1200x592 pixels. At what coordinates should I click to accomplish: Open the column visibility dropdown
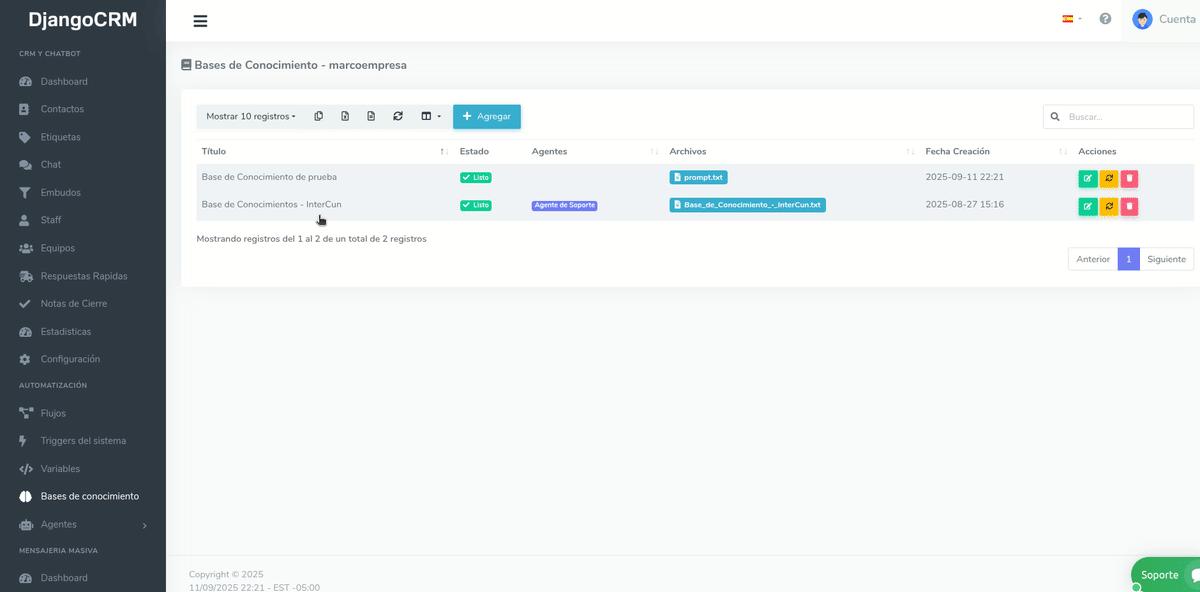431,117
